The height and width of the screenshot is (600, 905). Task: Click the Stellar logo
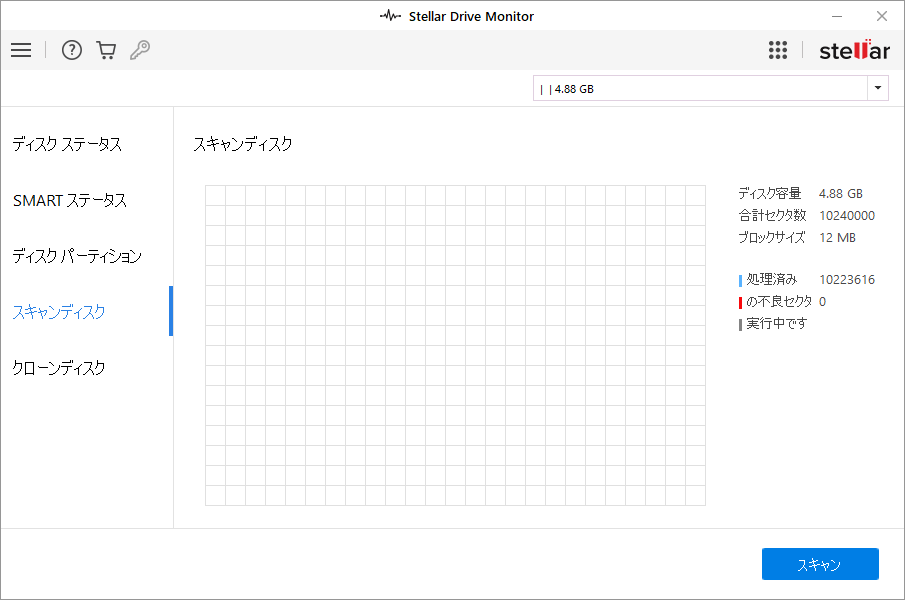853,50
